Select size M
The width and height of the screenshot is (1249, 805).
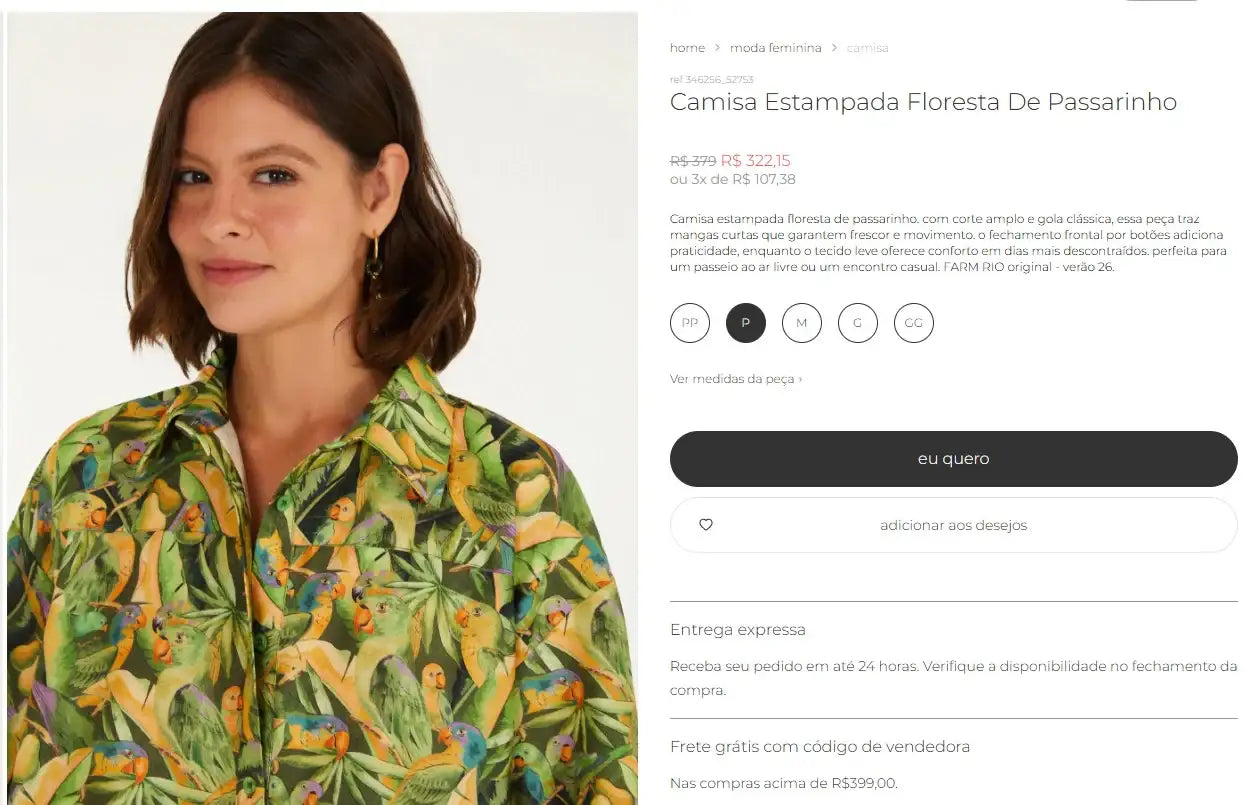[x=801, y=323]
